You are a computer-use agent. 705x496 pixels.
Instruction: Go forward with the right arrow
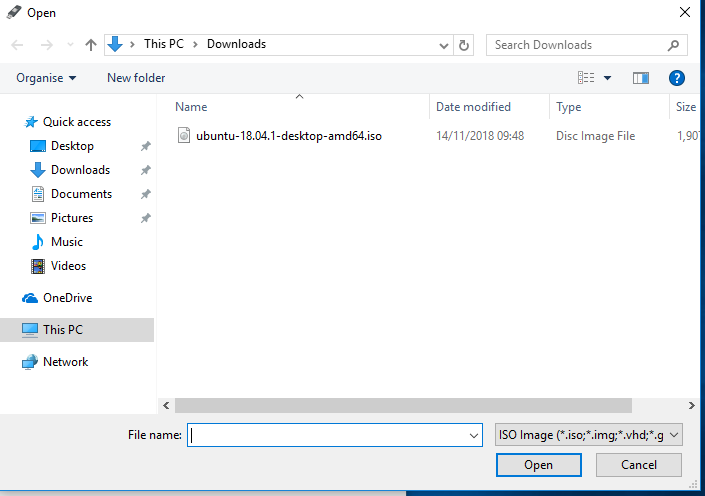pos(47,45)
